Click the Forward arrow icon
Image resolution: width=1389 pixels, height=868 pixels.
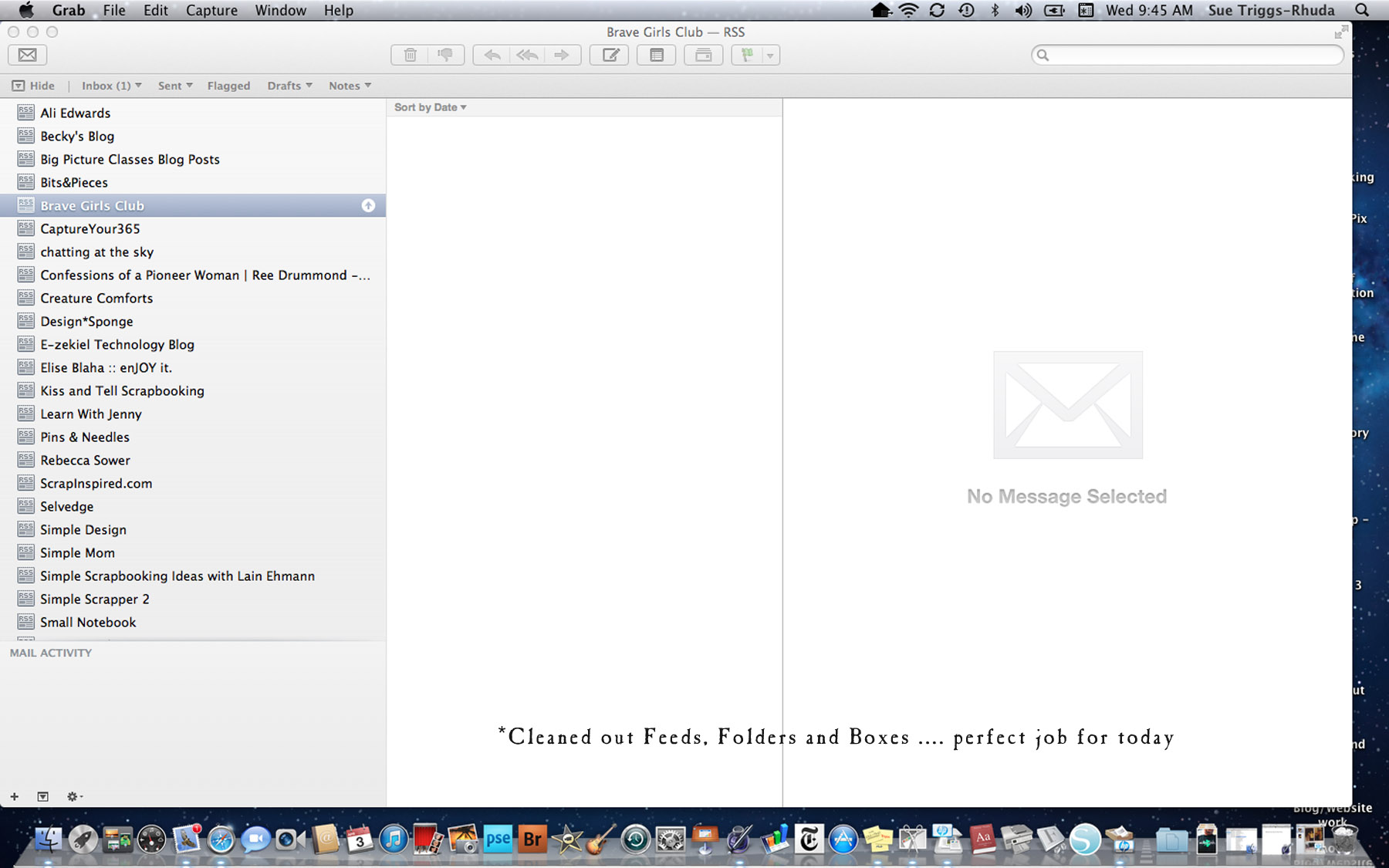coord(562,55)
